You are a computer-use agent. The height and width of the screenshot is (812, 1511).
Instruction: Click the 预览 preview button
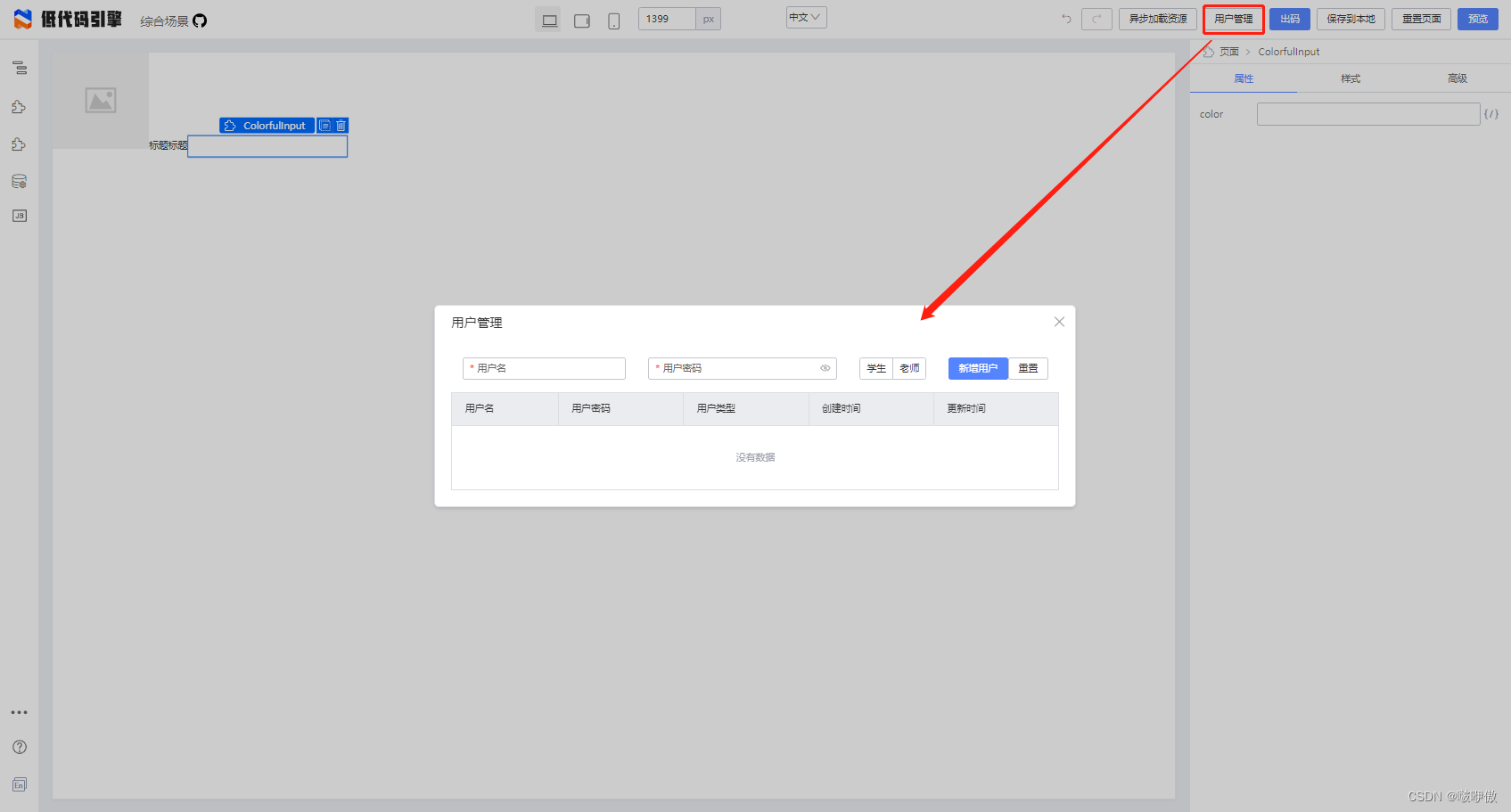coord(1478,19)
